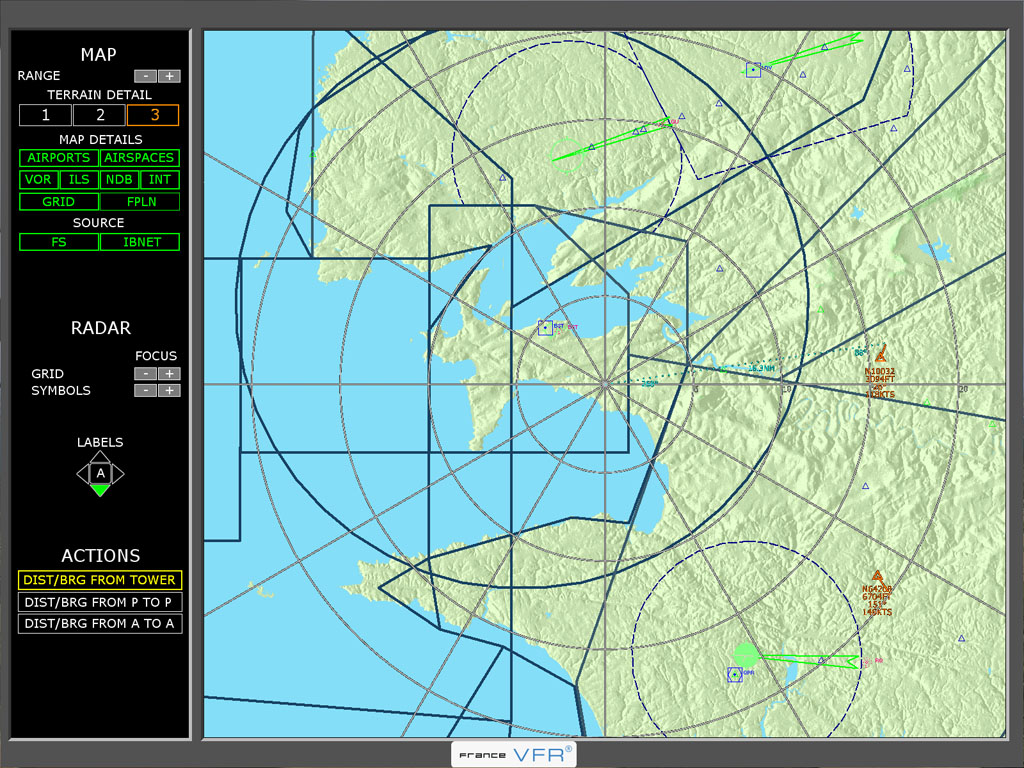Set terrain detail level 2

99,115
